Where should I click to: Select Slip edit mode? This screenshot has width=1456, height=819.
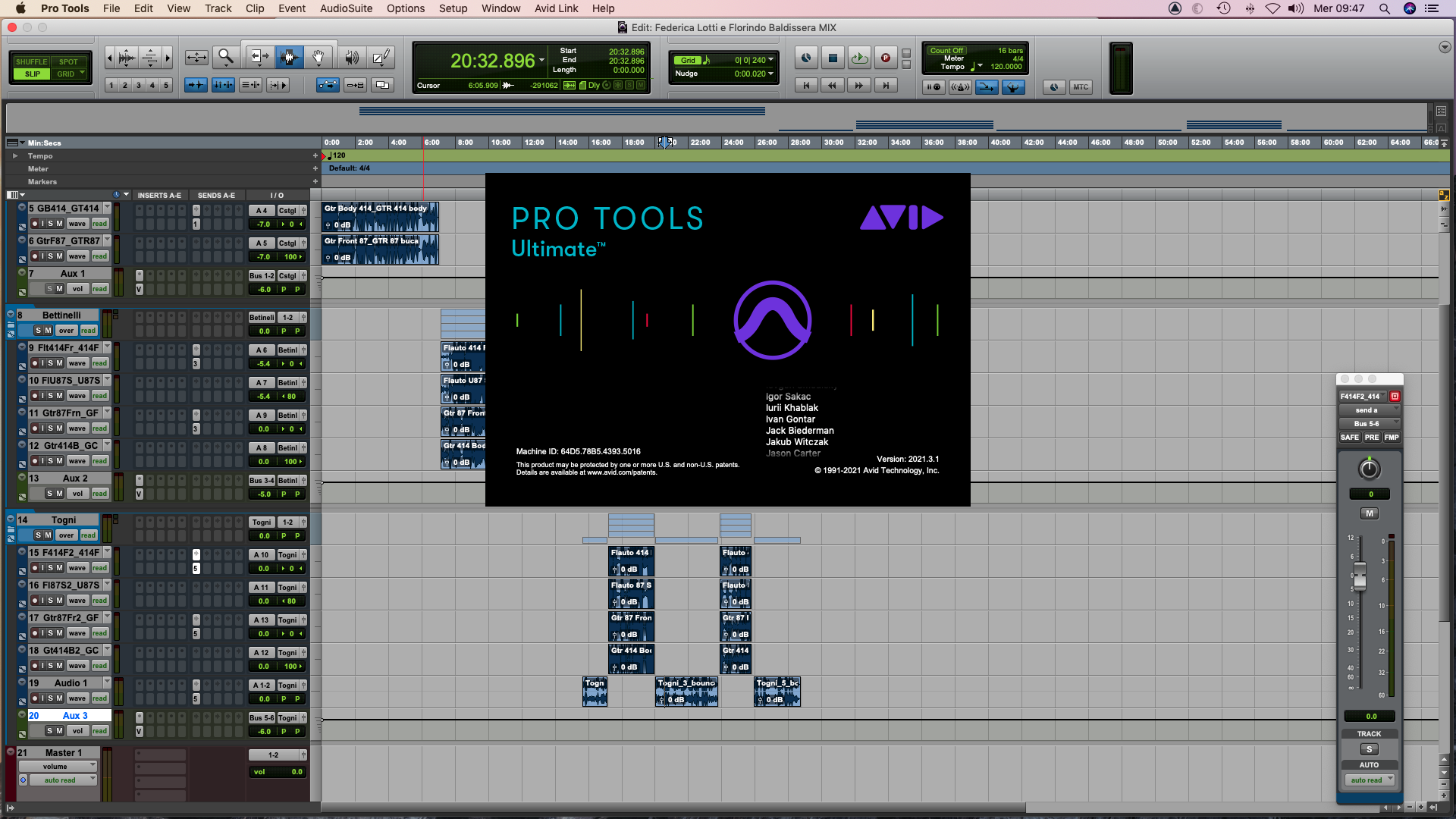(x=32, y=74)
